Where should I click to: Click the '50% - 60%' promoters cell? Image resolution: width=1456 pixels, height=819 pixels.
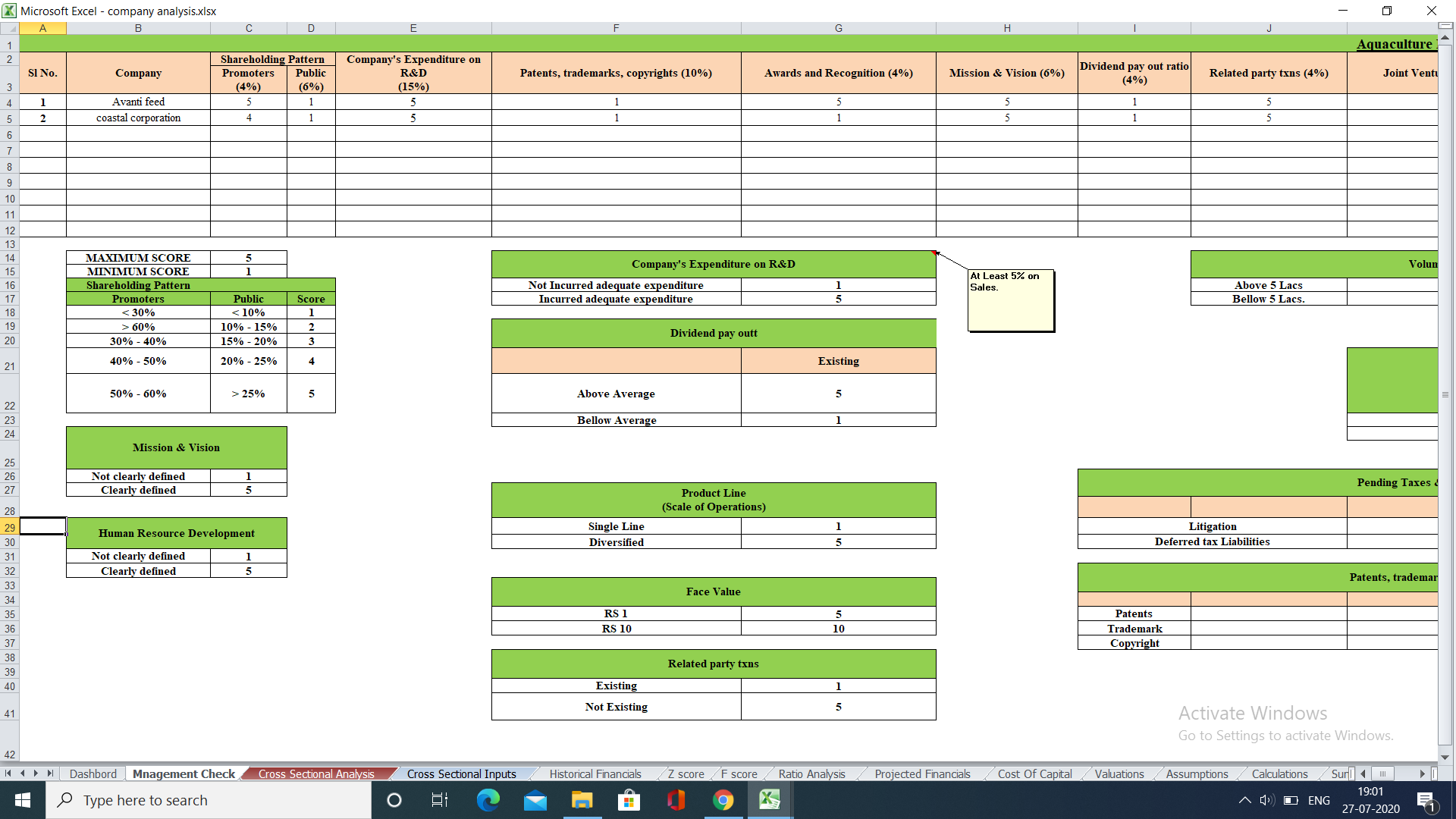138,394
